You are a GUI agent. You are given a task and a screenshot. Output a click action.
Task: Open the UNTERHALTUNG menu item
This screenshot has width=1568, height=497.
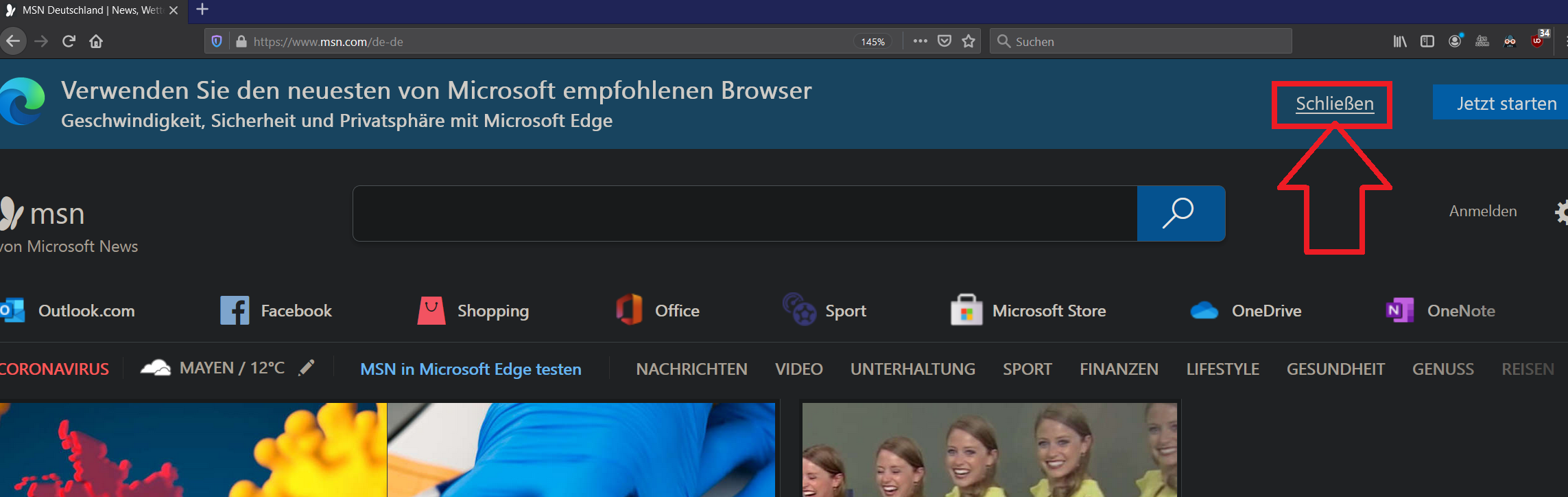click(912, 369)
